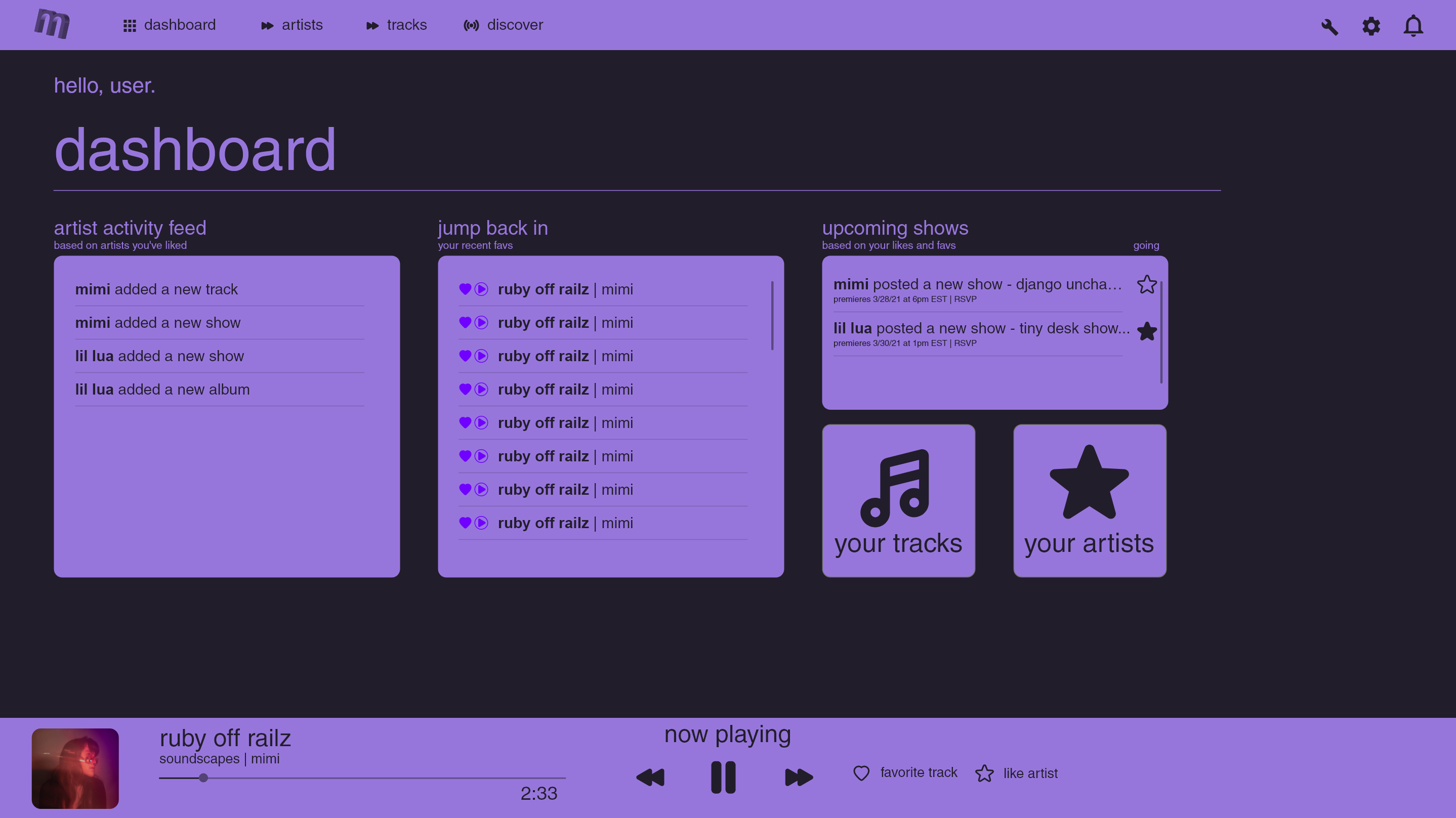Screen dimensions: 1456x818
Task: Switch to the tracks nav item
Action: tap(396, 25)
